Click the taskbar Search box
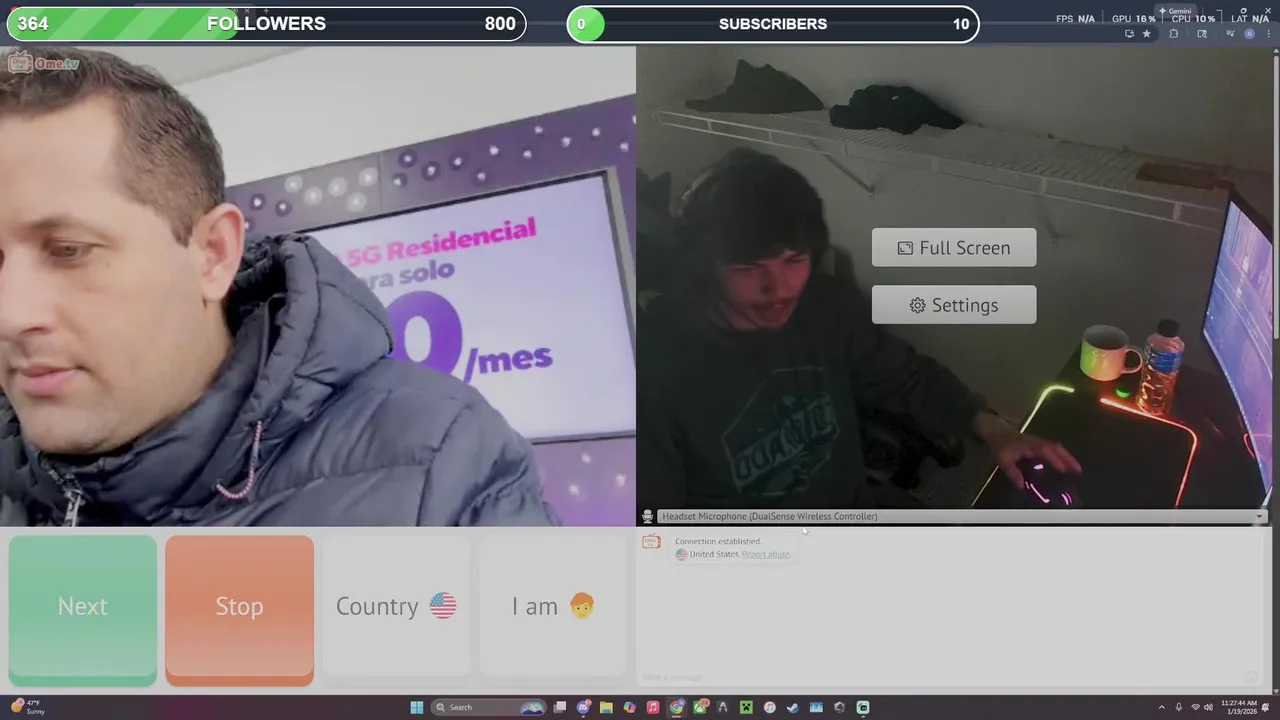This screenshot has width=1280, height=720. click(488, 707)
